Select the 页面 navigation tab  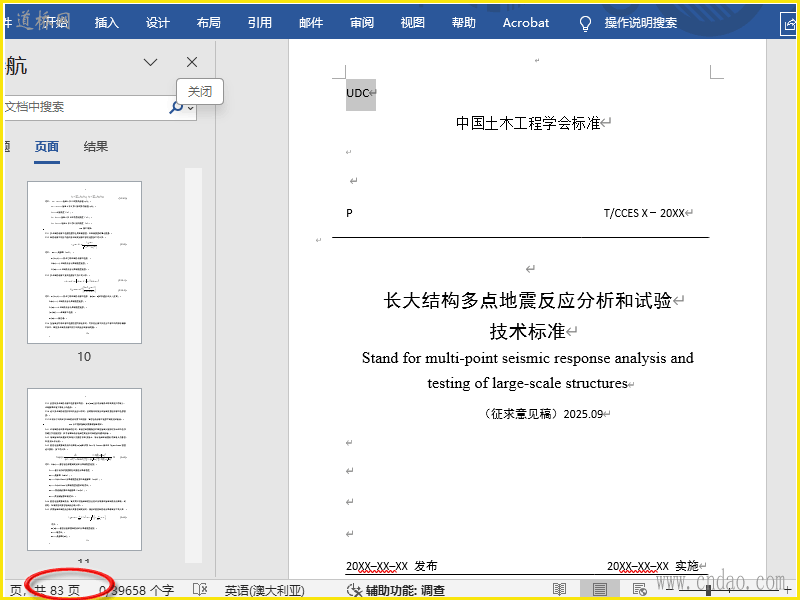[47, 147]
